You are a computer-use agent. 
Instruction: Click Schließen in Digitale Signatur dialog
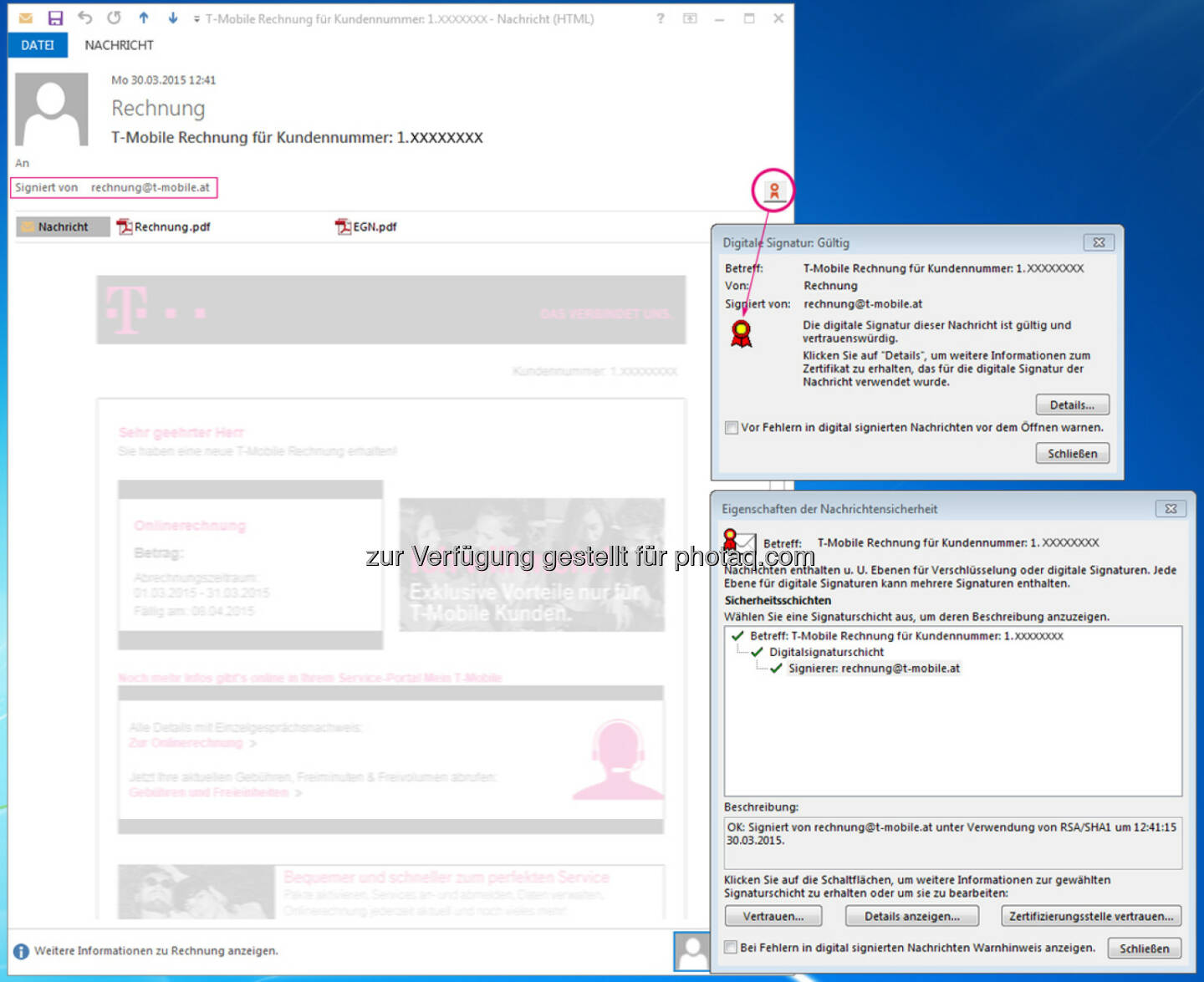1072,453
